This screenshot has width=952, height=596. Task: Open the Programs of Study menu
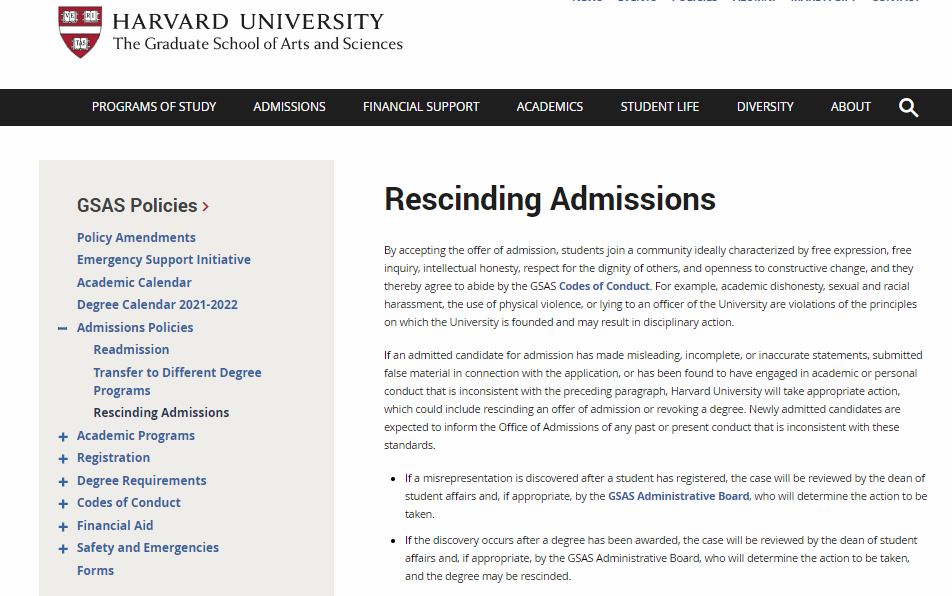[154, 107]
